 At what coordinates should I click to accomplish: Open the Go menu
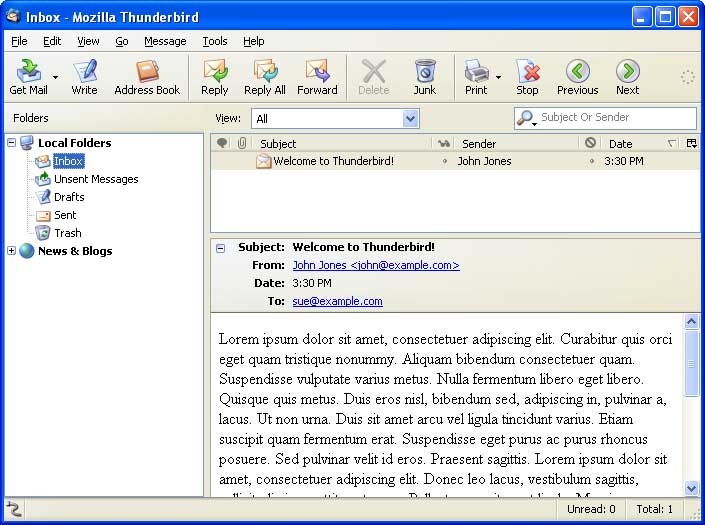pyautogui.click(x=122, y=41)
